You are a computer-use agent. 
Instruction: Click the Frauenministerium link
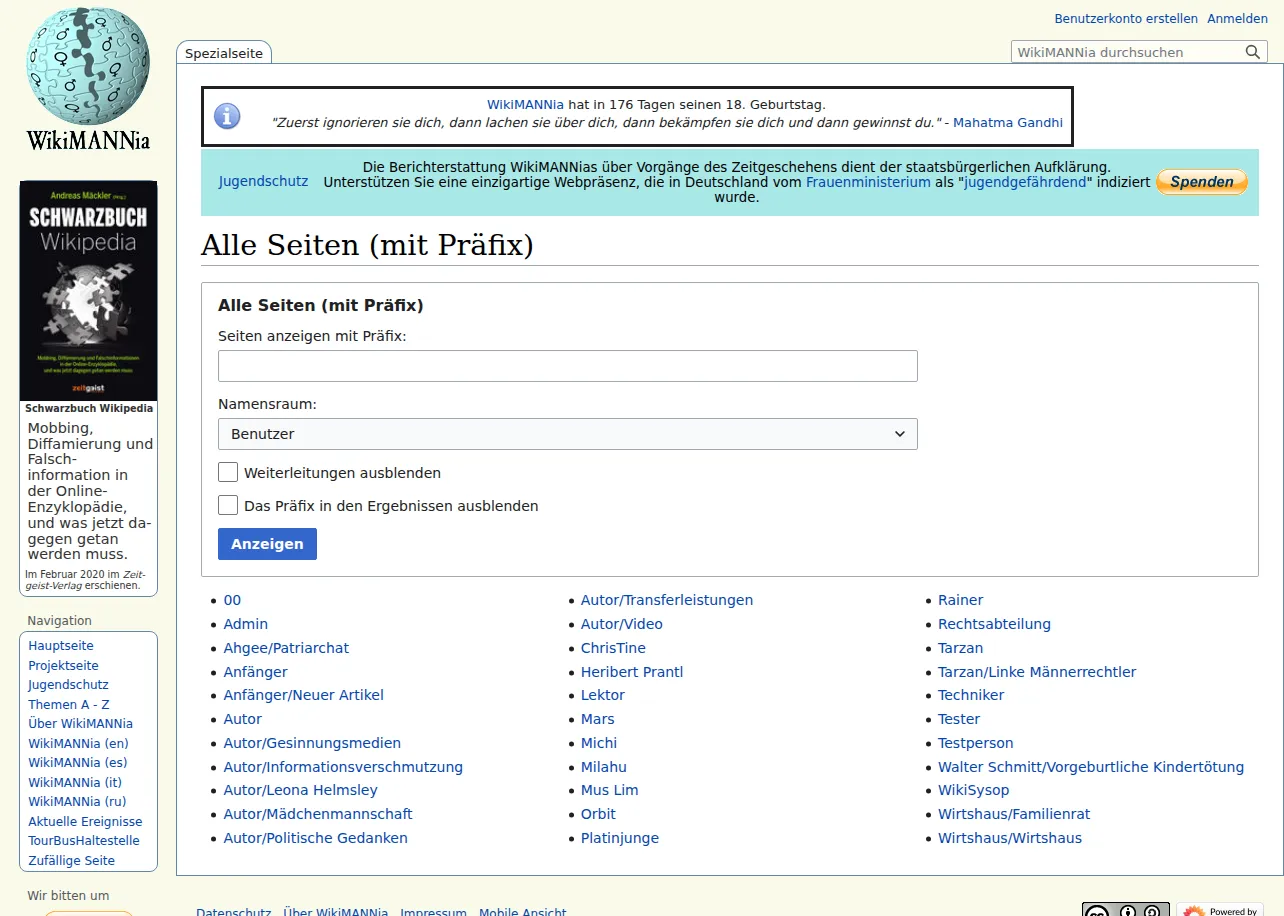point(868,182)
